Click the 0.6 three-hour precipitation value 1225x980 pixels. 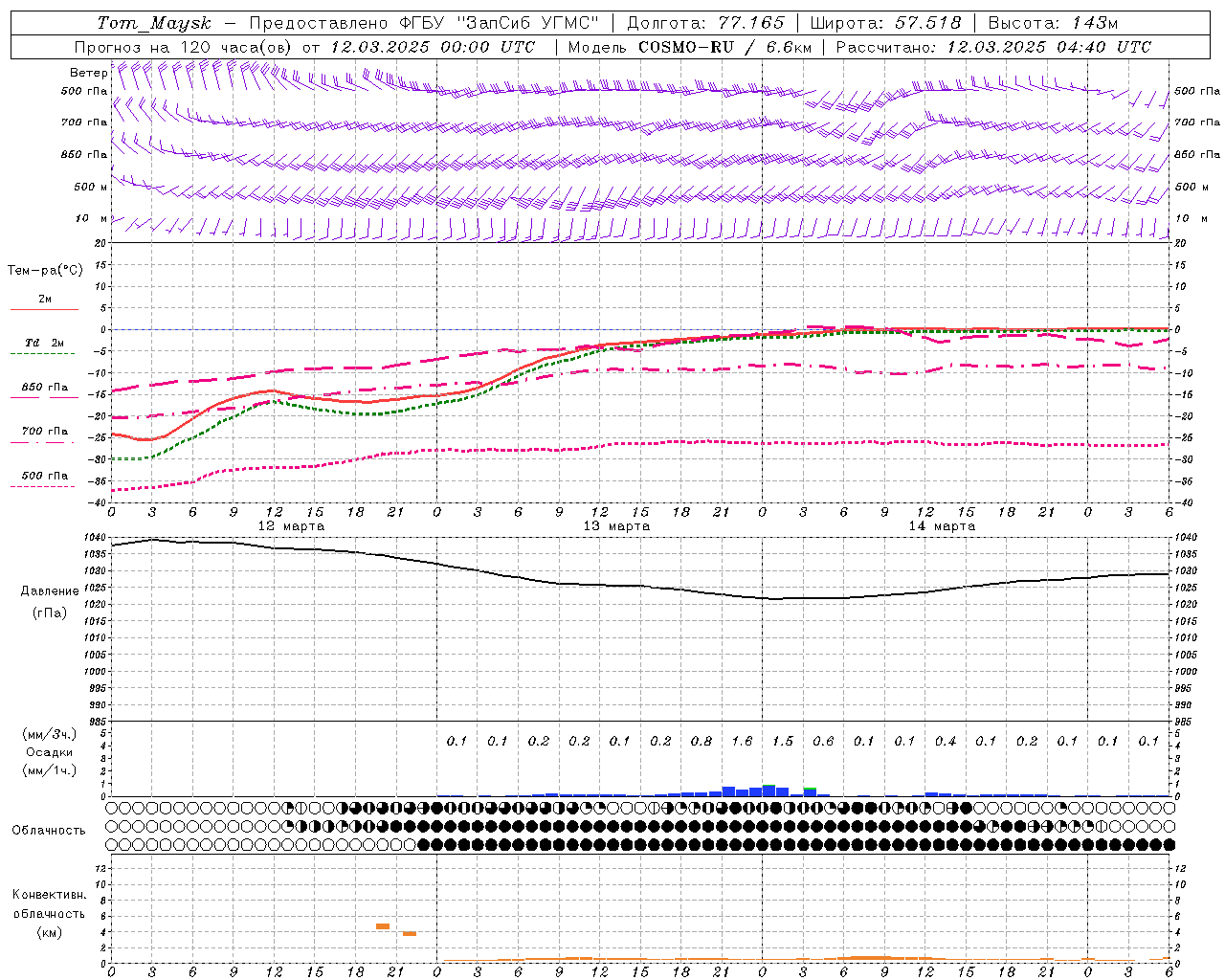point(823,741)
